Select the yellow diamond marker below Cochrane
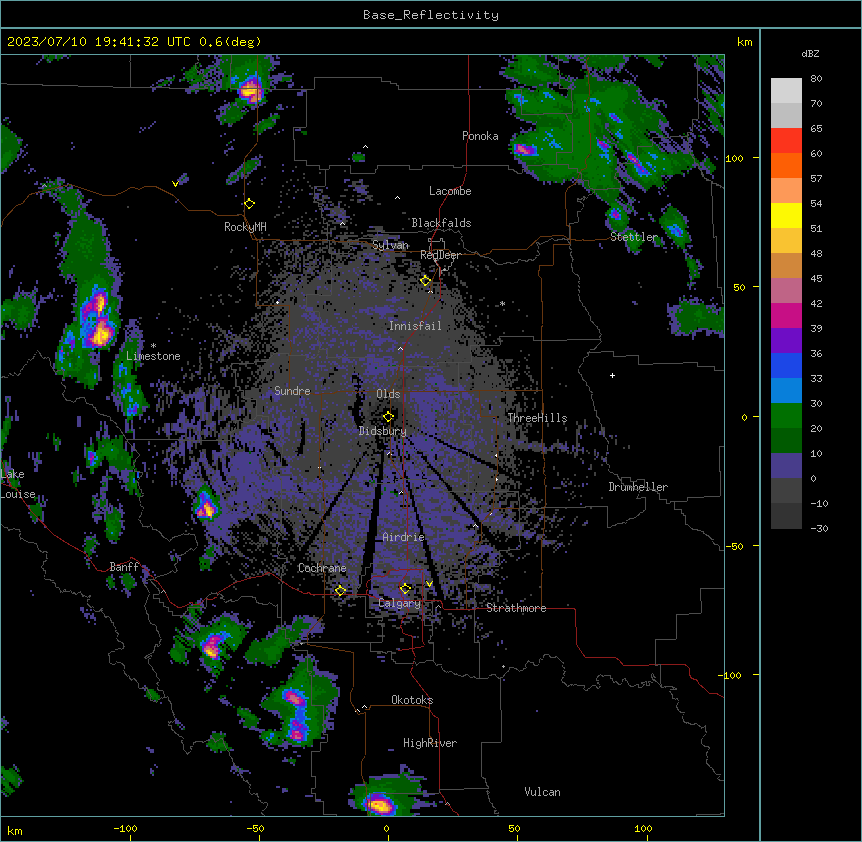Screen dimensions: 862x842 [340, 591]
